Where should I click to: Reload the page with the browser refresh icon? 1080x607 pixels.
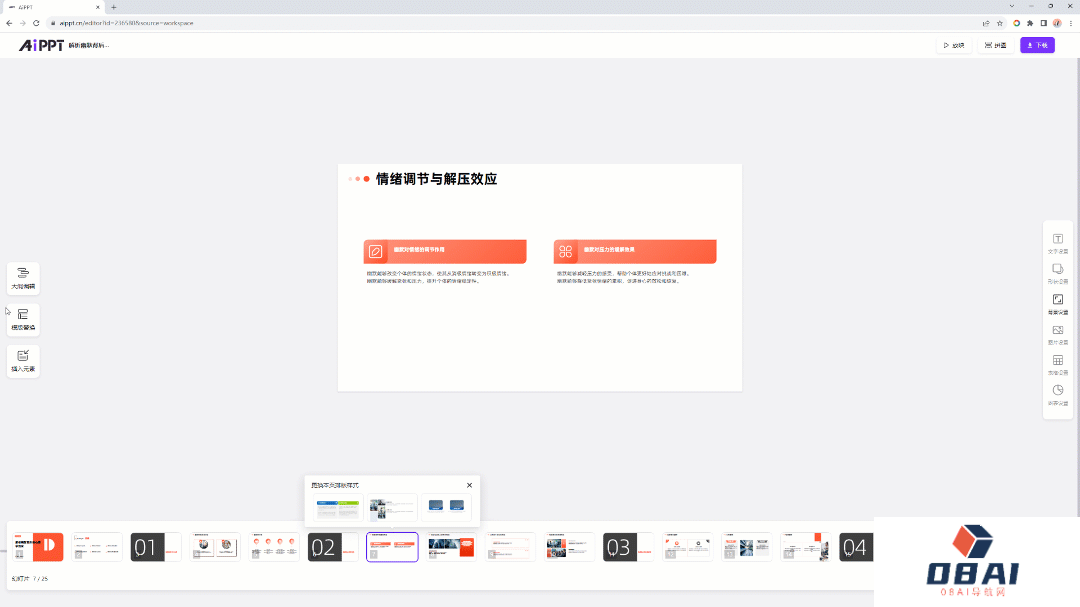[35, 22]
